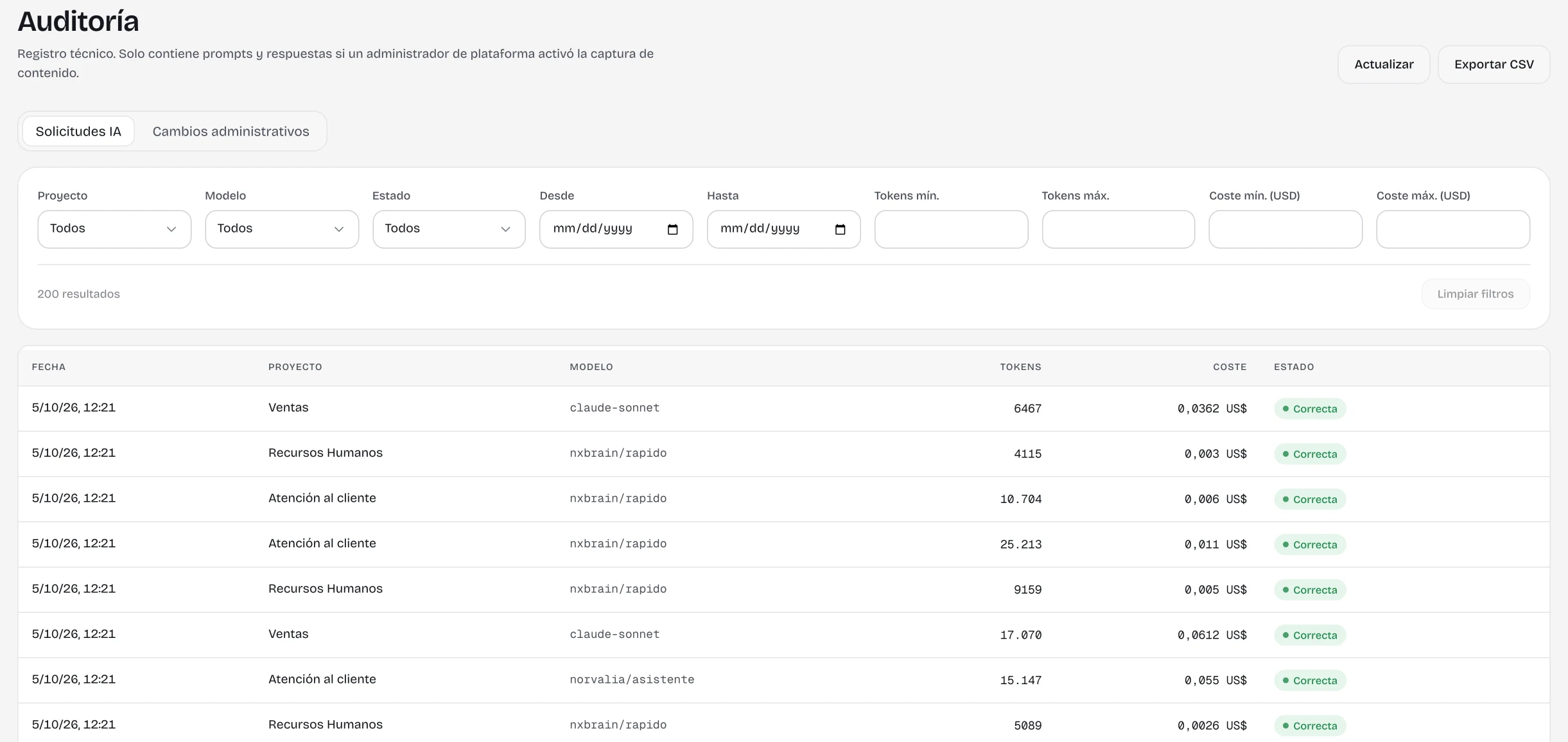Click the Tokens mín. input
The height and width of the screenshot is (742, 1568).
click(951, 229)
